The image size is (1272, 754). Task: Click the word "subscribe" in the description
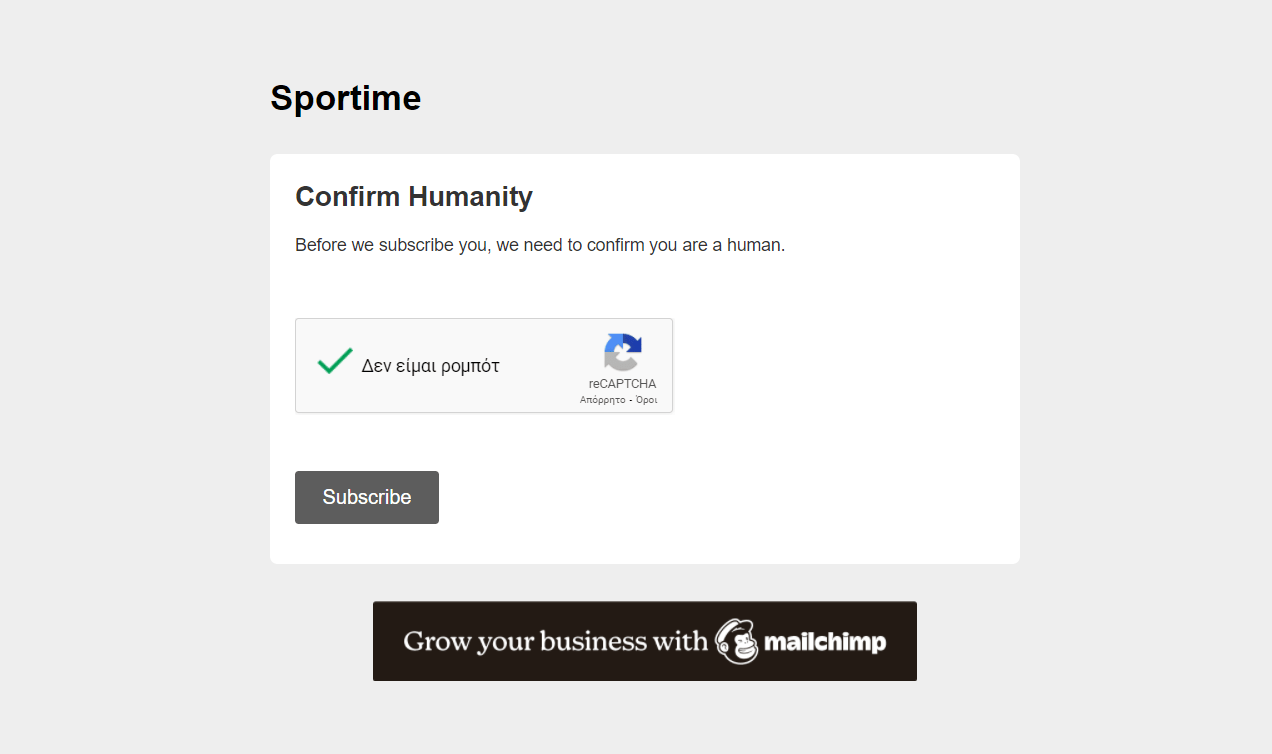pyautogui.click(x=416, y=245)
